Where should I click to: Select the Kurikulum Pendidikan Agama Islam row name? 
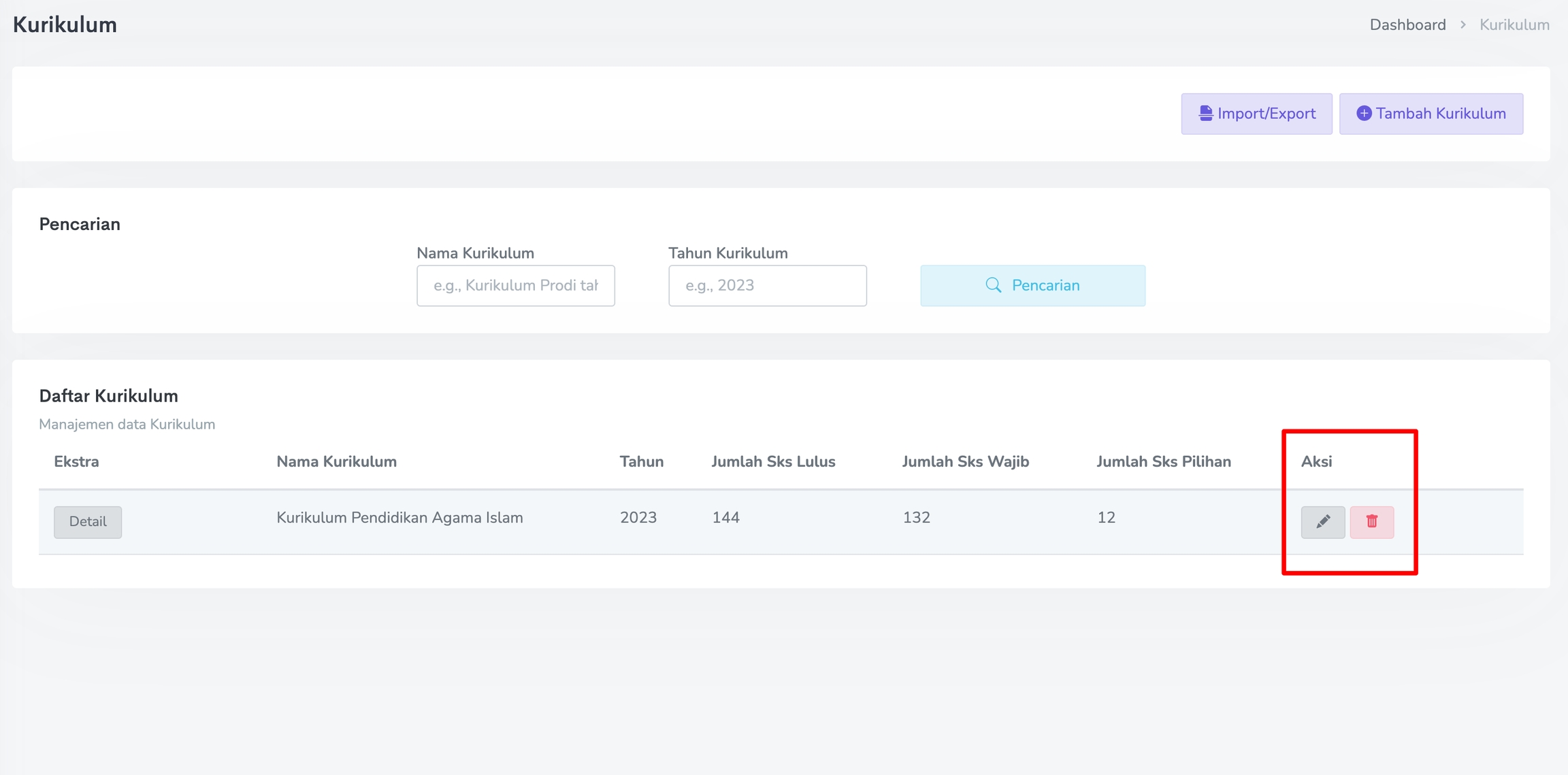point(399,518)
